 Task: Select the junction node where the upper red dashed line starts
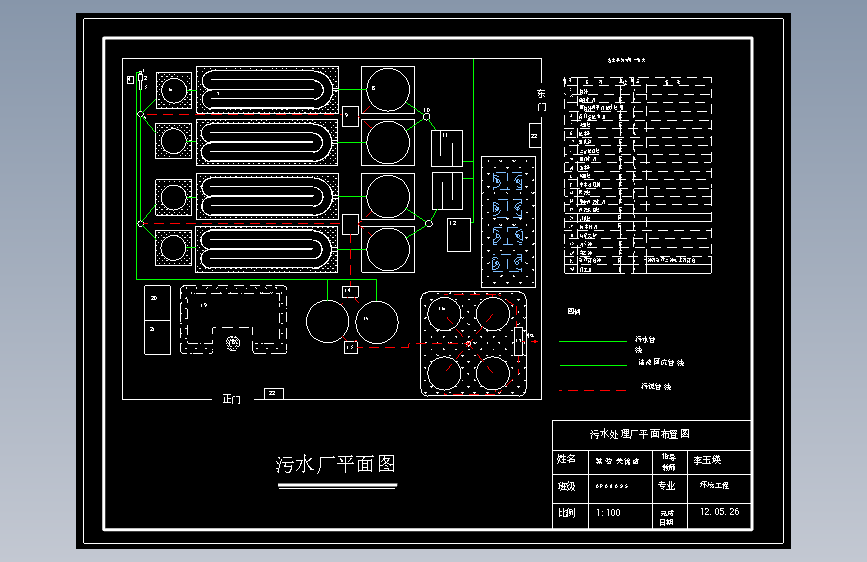(x=140, y=115)
